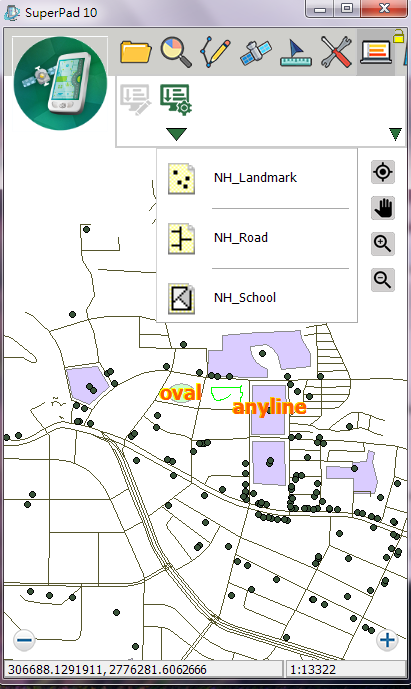Select the laptop form tool
This screenshot has width=411, height=689.
point(376,53)
